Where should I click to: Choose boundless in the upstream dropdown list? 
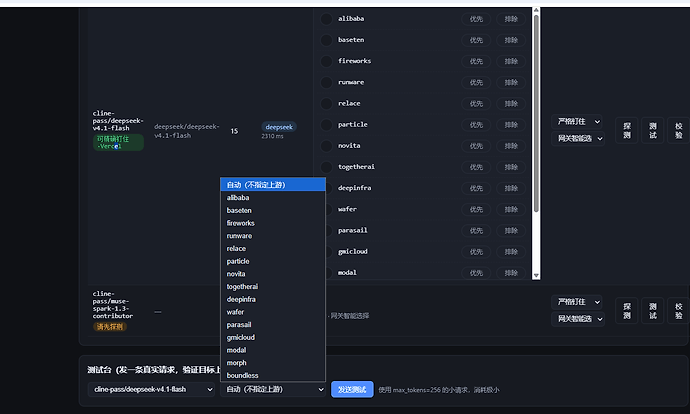coord(273,375)
